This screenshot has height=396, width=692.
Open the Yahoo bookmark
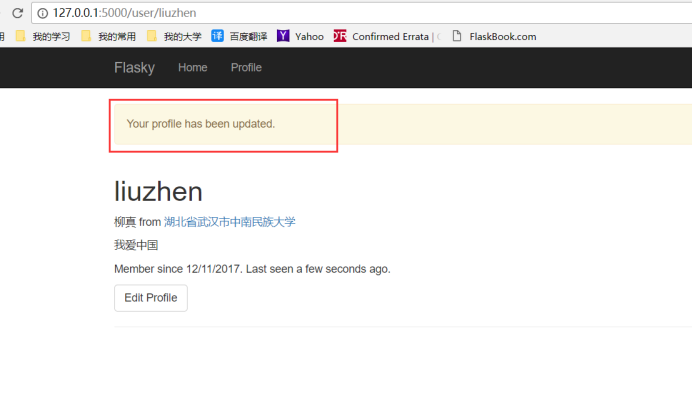pos(301,36)
